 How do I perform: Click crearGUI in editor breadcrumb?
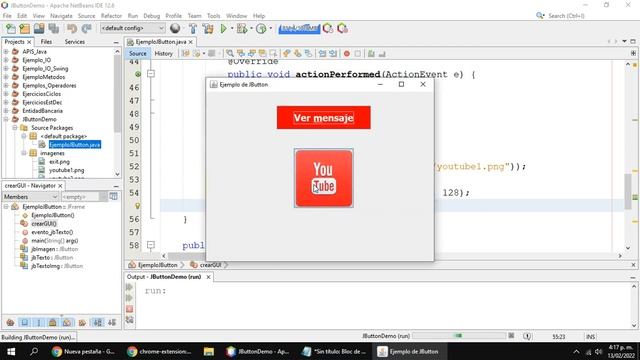point(210,265)
